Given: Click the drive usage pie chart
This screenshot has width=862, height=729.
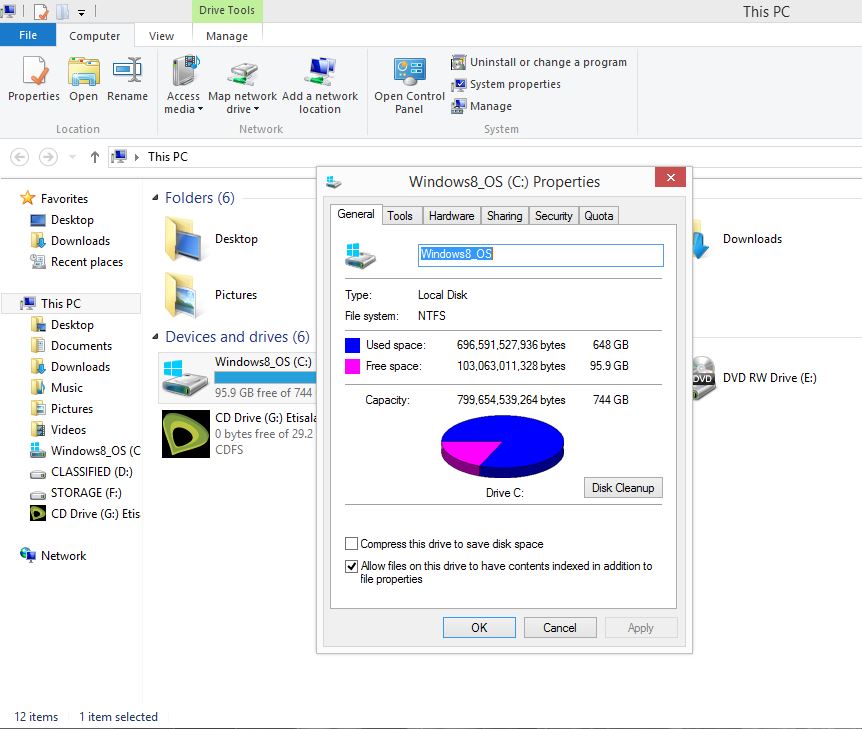Looking at the screenshot, I should [502, 446].
